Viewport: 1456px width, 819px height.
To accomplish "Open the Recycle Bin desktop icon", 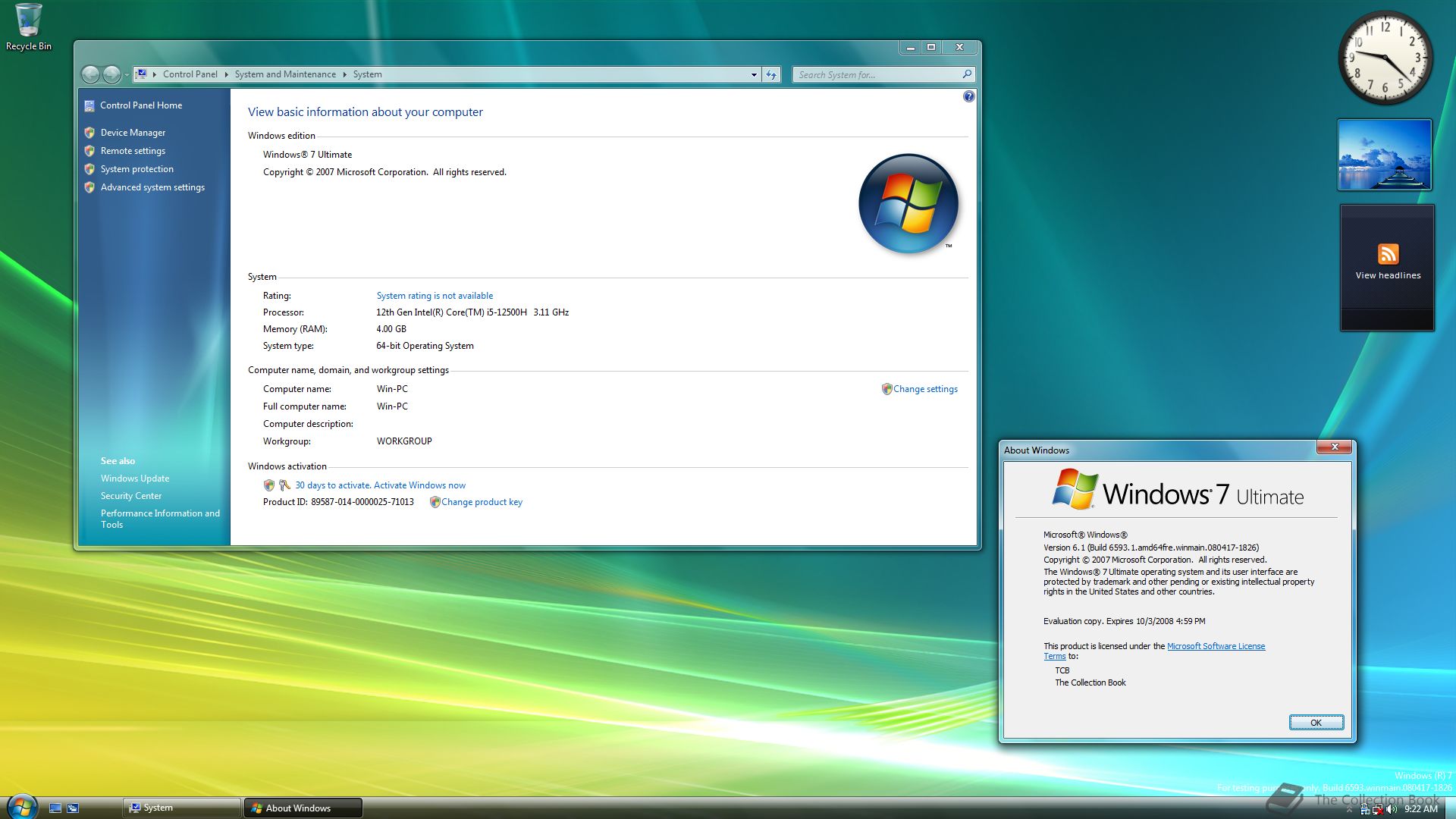I will tap(28, 27).
